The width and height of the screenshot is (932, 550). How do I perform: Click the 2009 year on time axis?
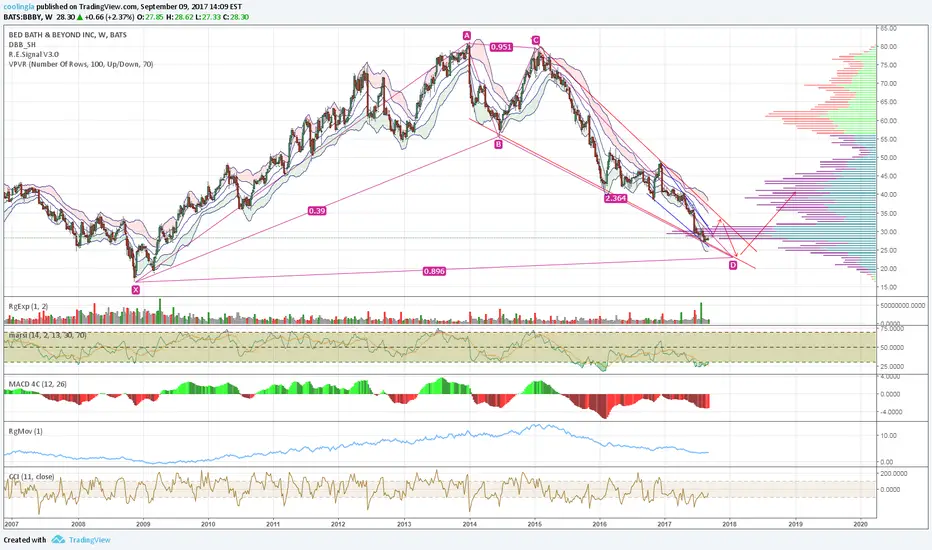tap(143, 524)
